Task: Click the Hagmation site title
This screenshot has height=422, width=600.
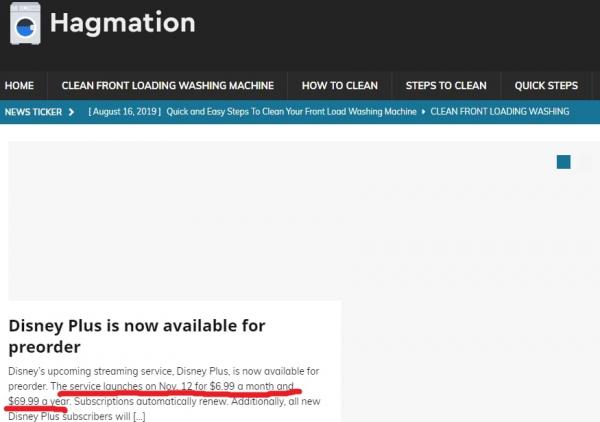Action: pos(122,22)
